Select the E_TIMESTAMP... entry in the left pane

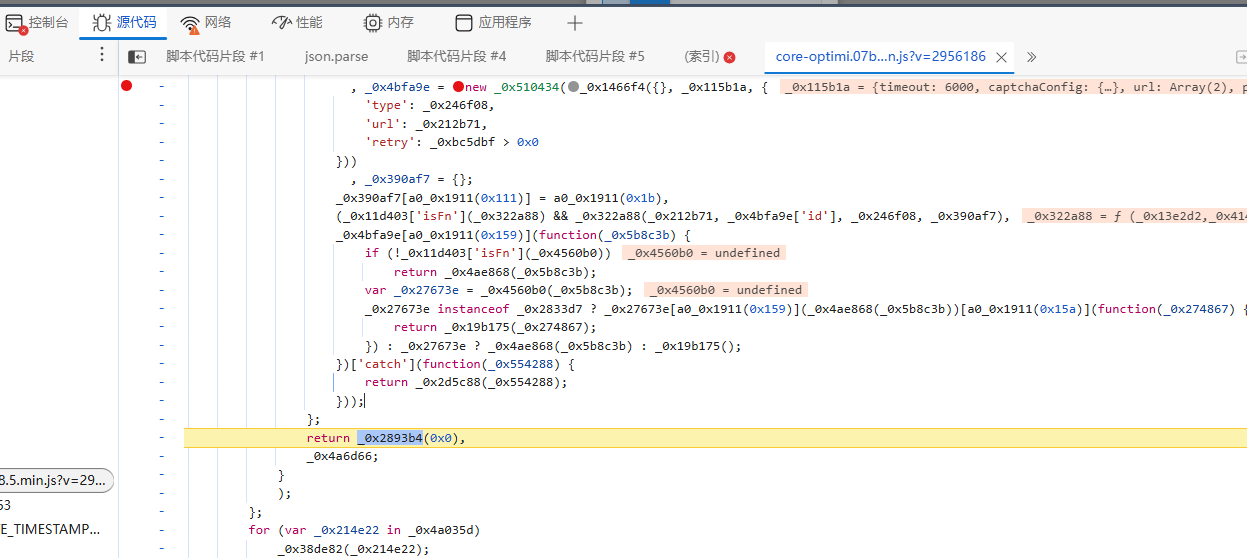coord(50,530)
